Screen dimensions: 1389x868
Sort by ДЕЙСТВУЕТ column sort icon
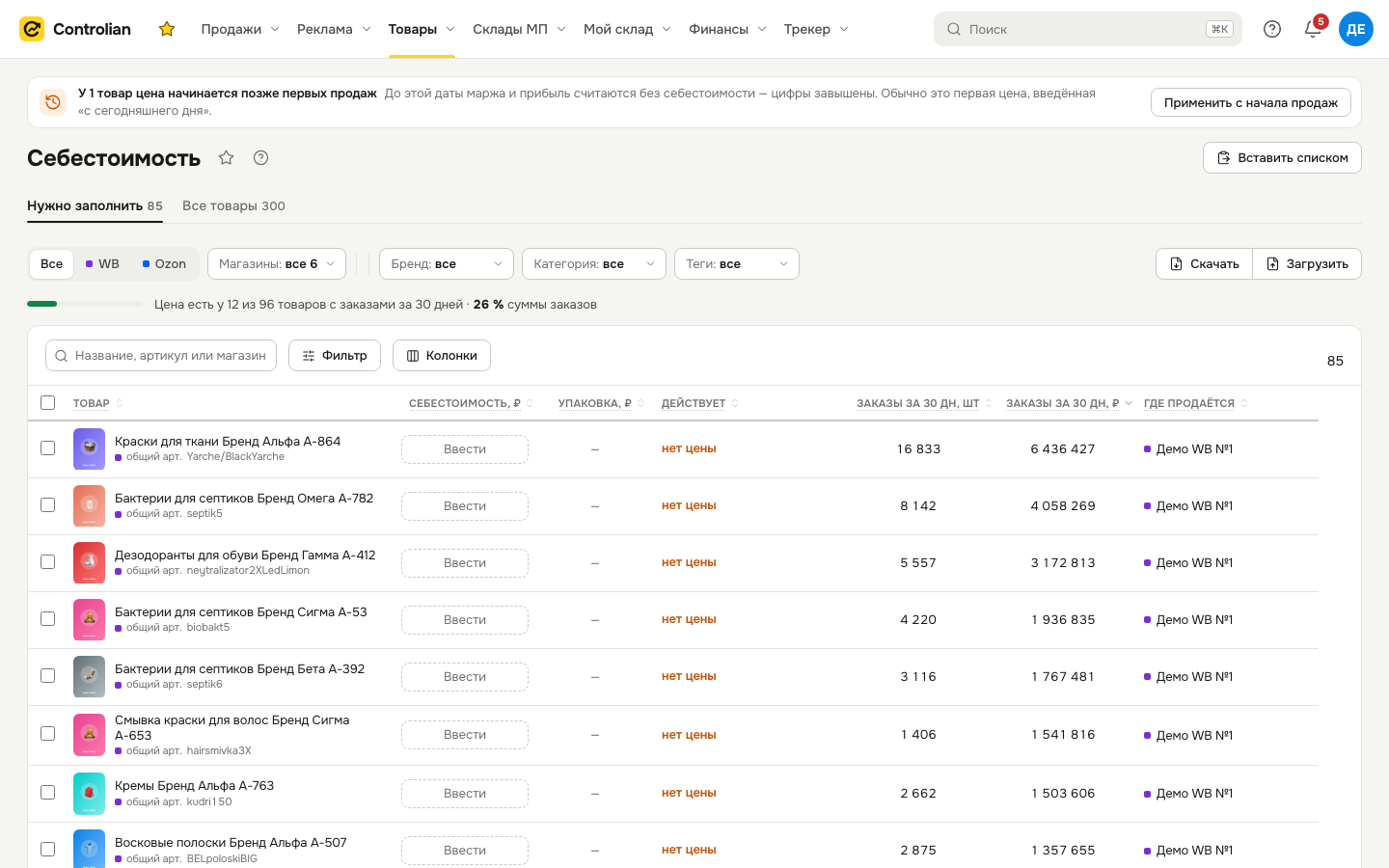[735, 403]
